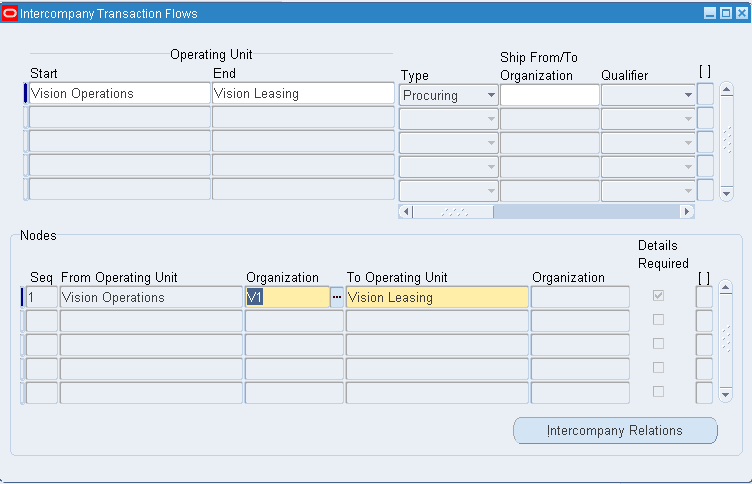752x484 pixels.
Task: Click the To Operating Unit field in second Nodes row
Action: (437, 321)
